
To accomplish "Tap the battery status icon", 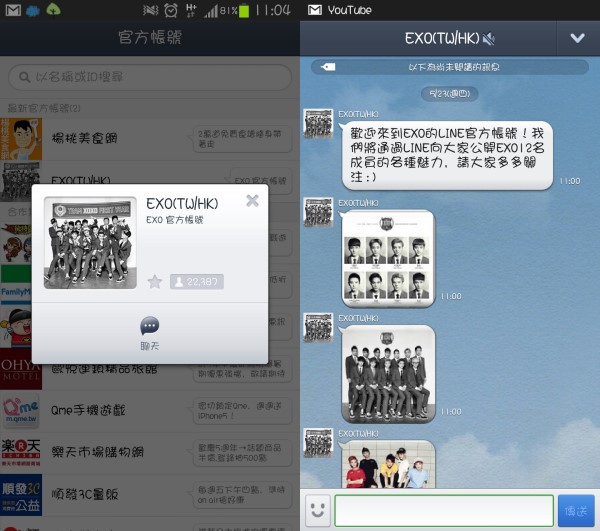I will pyautogui.click(x=244, y=11).
